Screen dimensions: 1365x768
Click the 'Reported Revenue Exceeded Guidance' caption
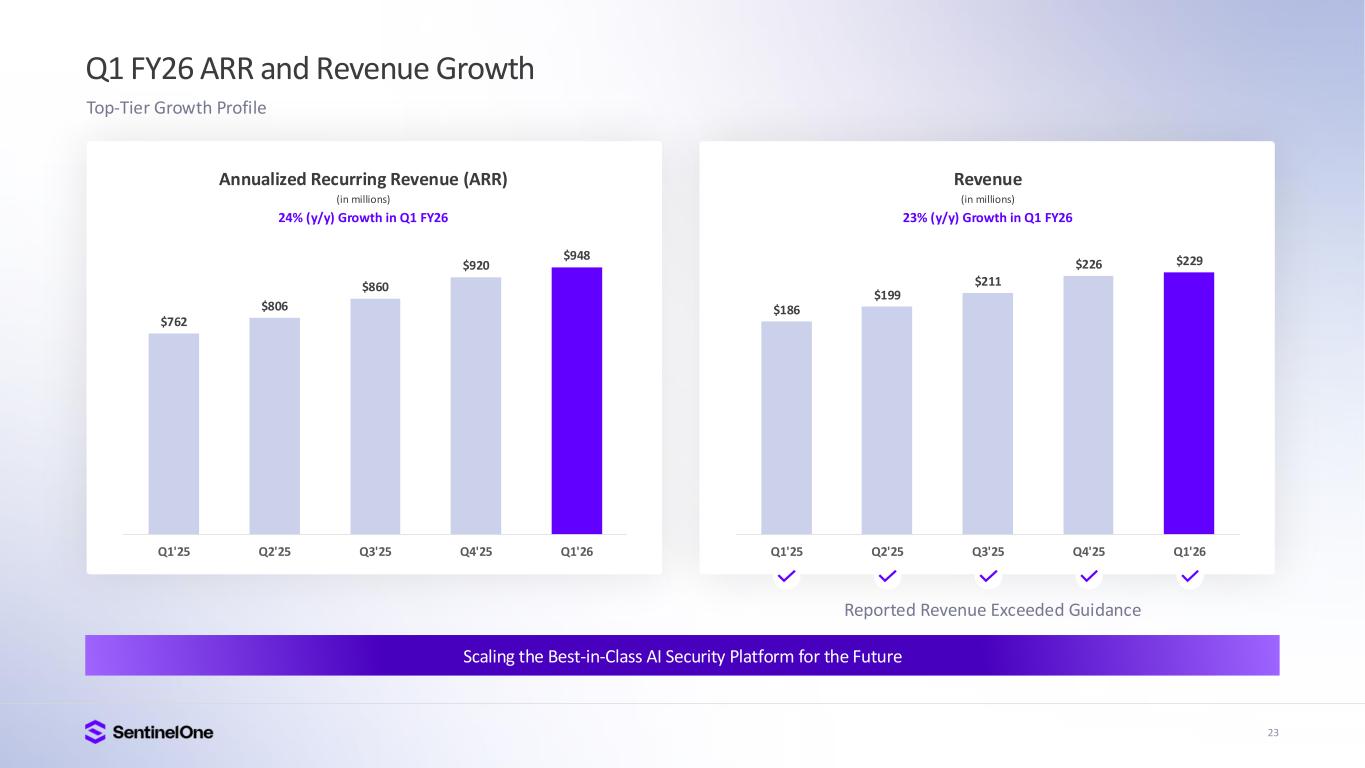click(x=992, y=610)
